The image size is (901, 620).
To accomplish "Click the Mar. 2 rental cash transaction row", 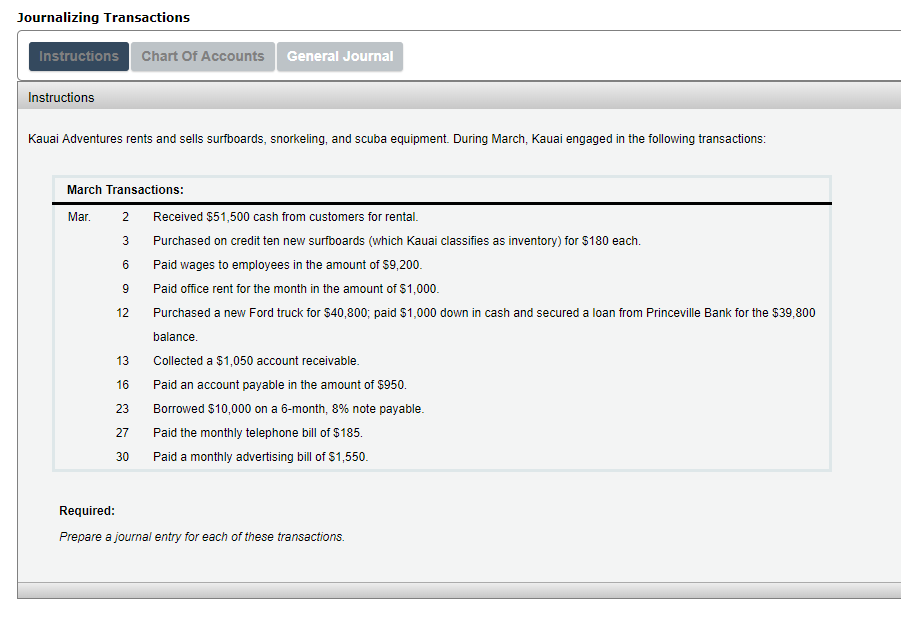I will click(x=285, y=216).
